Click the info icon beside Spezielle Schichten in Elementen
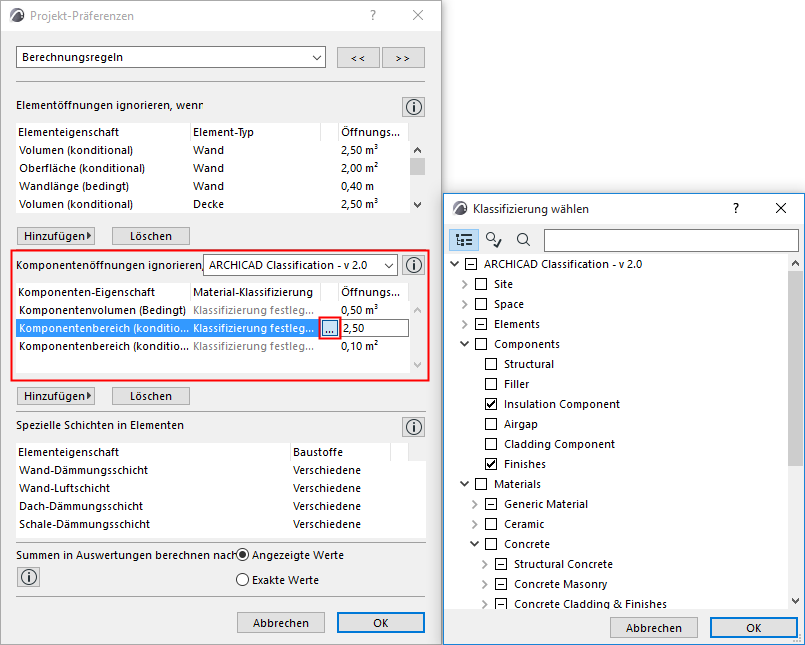805x645 pixels. point(413,427)
